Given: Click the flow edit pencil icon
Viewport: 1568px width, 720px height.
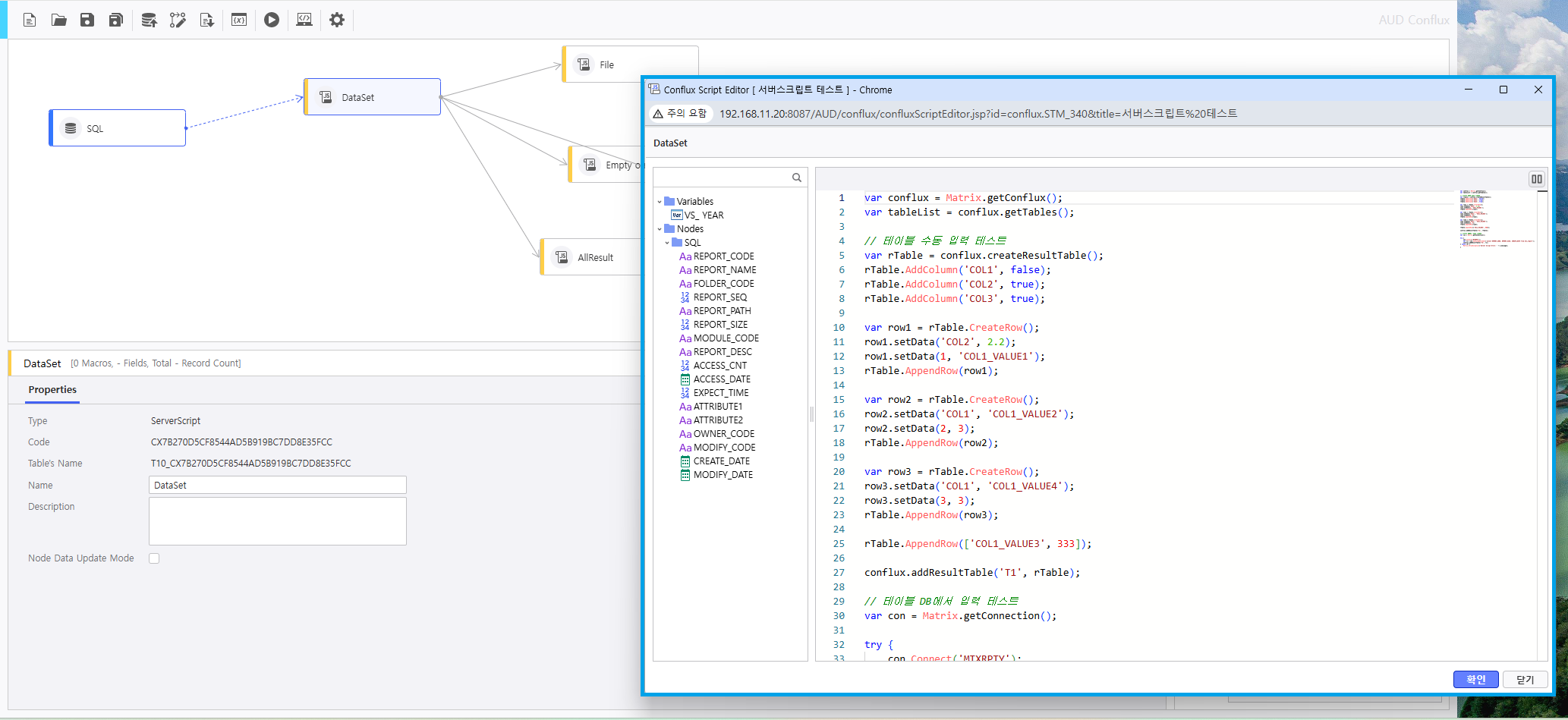Looking at the screenshot, I should coord(178,20).
